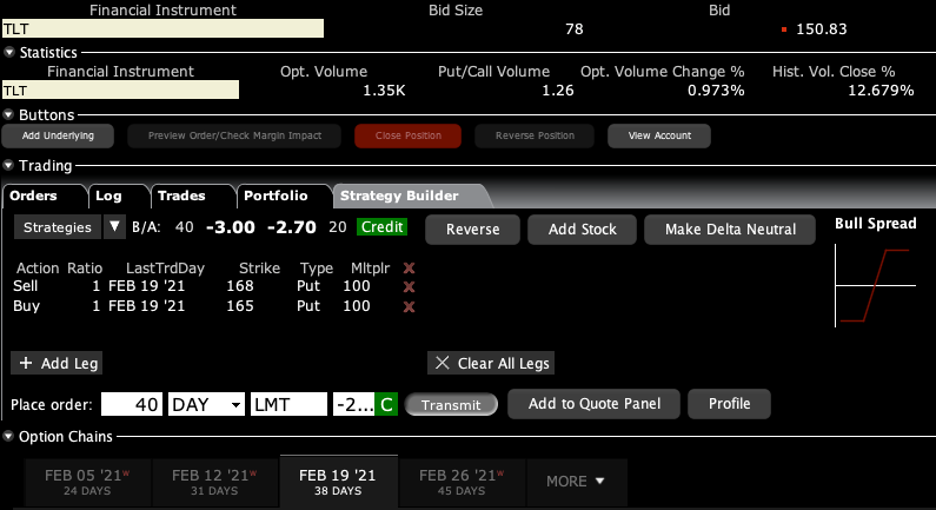Click the red X in legs header
The image size is (936, 510).
[409, 268]
